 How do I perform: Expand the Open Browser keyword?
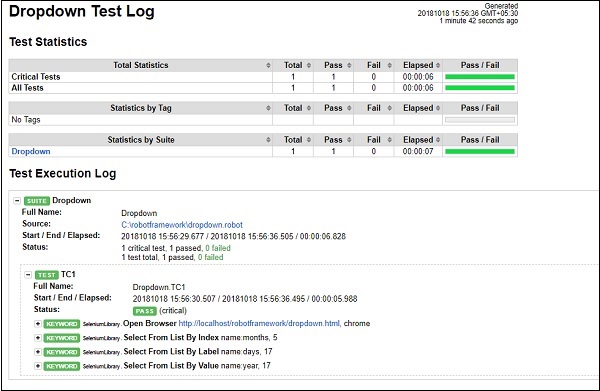pyautogui.click(x=38, y=324)
